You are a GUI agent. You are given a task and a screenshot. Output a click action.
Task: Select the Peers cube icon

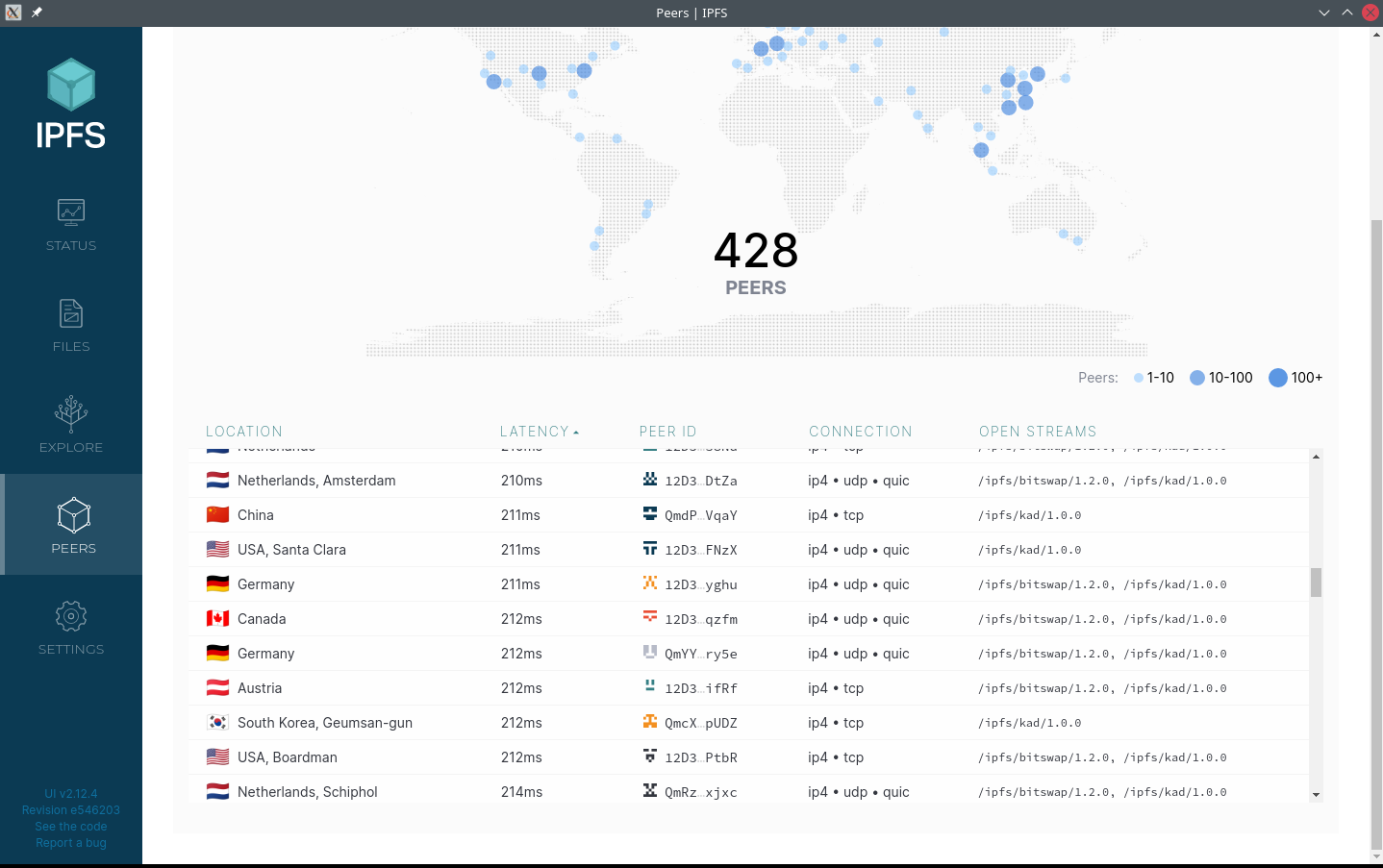[74, 515]
